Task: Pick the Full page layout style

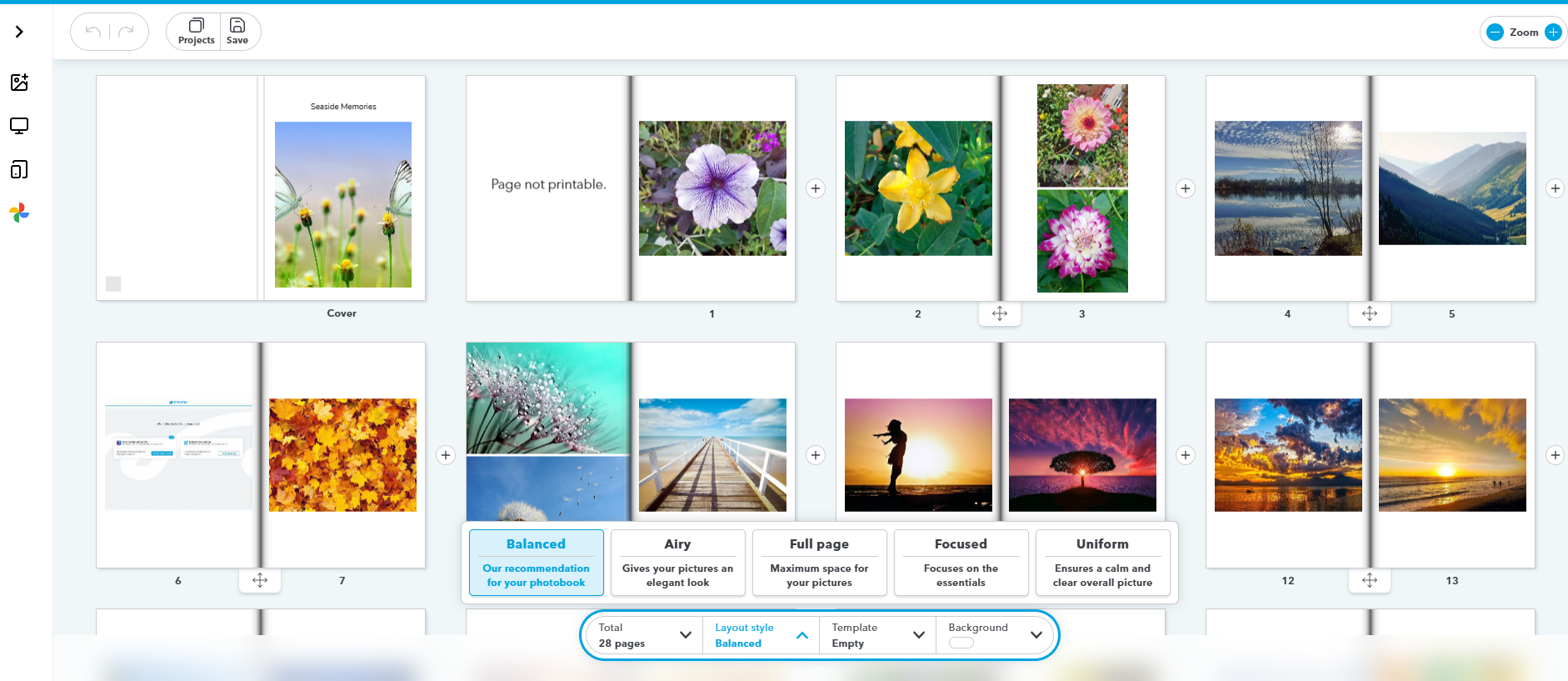Action: tap(819, 562)
